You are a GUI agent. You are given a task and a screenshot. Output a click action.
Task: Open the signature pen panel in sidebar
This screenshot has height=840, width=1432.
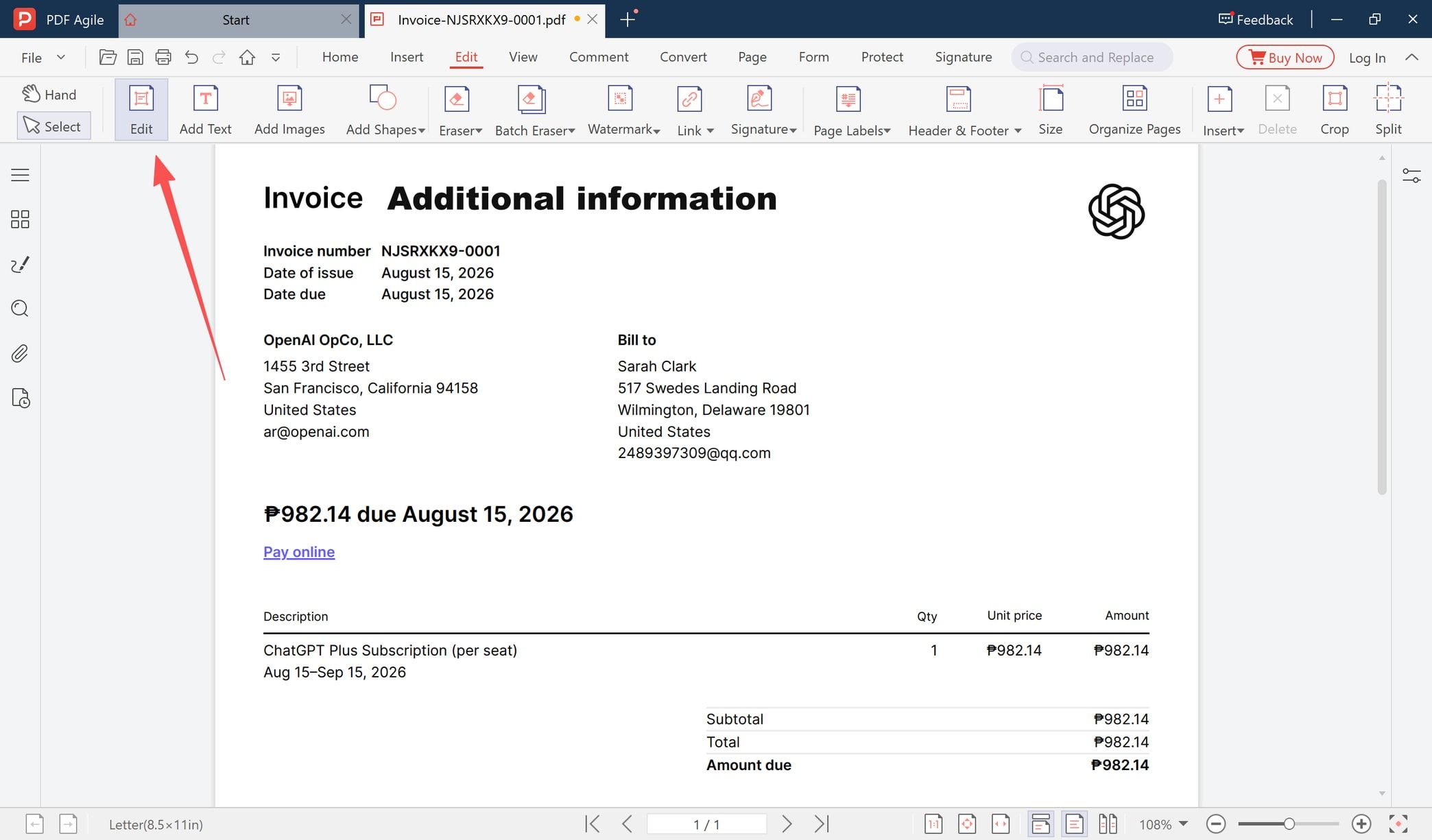tap(20, 264)
